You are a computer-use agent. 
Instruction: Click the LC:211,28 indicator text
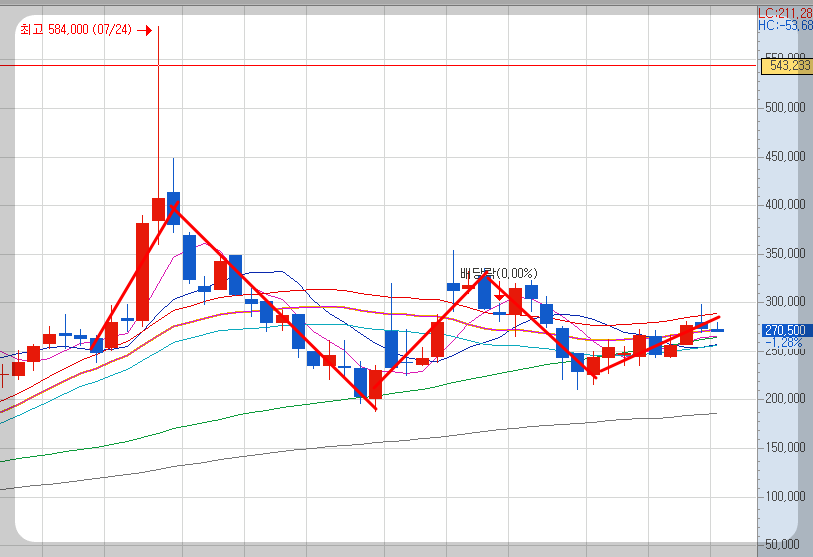785,13
